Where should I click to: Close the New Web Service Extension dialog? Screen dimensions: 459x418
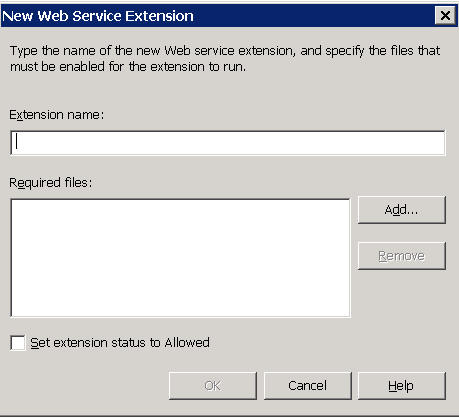click(445, 15)
